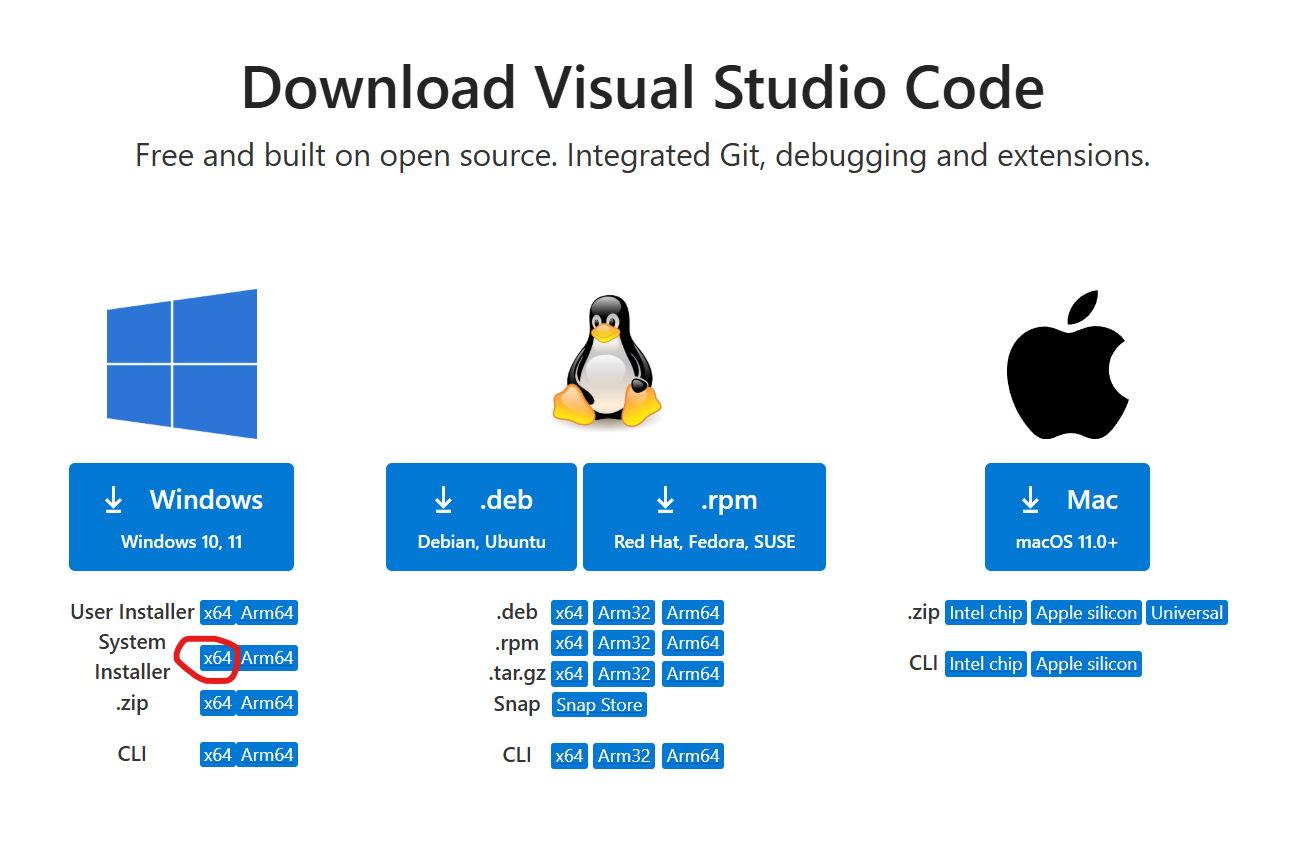The width and height of the screenshot is (1315, 844).
Task: Click the download arrow on the .rpm button
Action: click(x=666, y=500)
